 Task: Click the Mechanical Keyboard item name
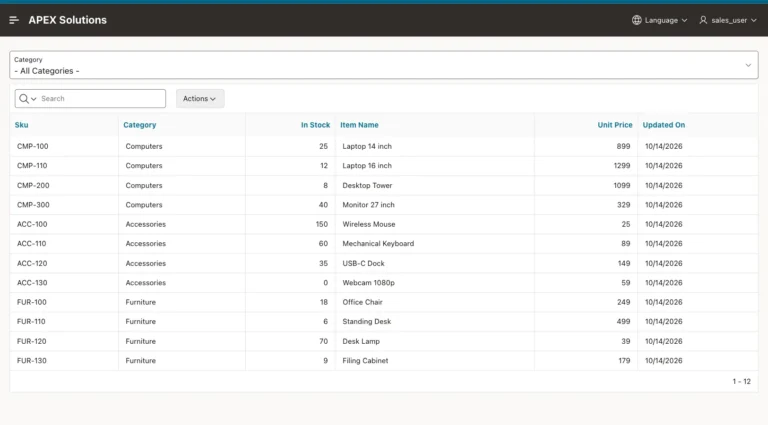[378, 243]
